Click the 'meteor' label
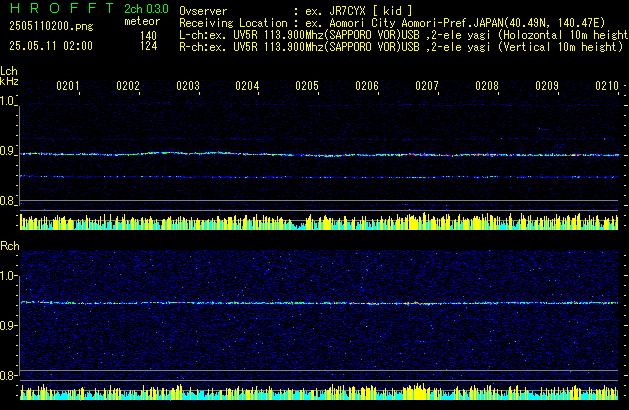 [142, 21]
